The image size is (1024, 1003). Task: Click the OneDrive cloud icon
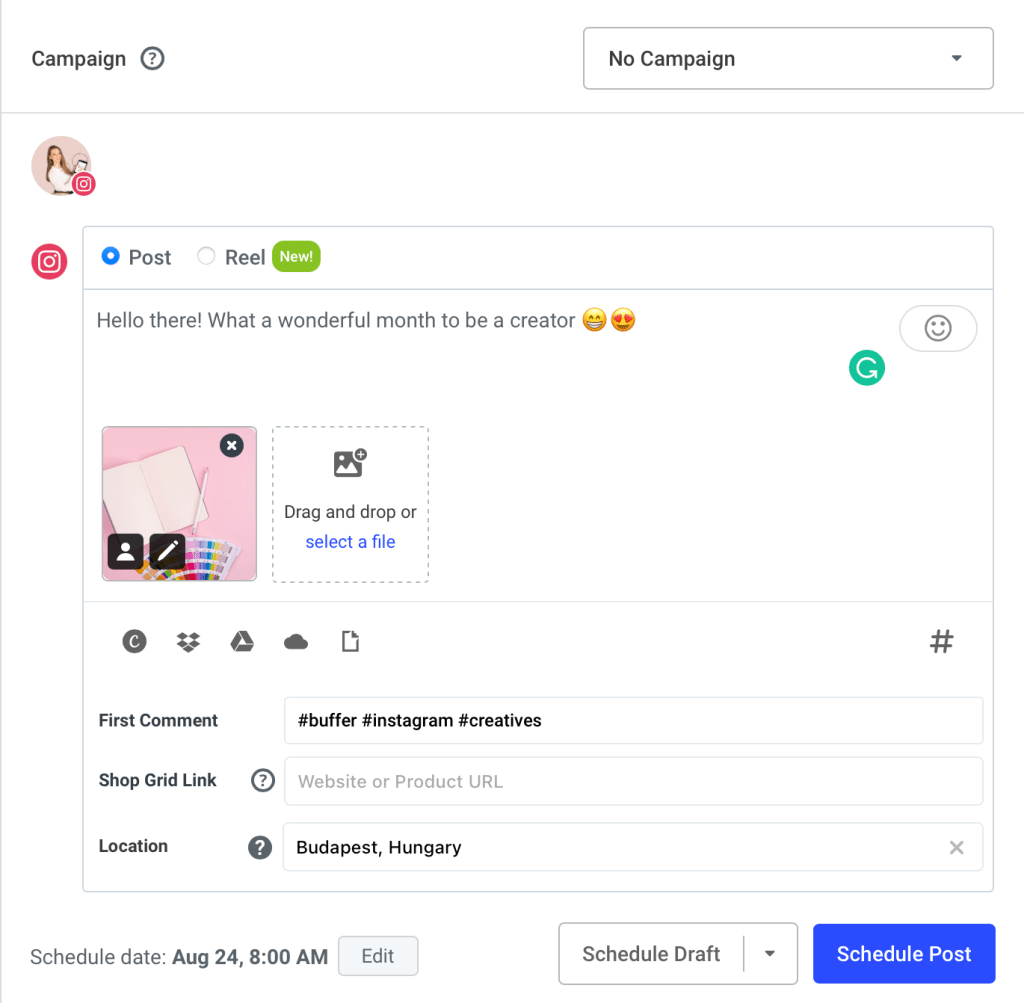click(296, 641)
